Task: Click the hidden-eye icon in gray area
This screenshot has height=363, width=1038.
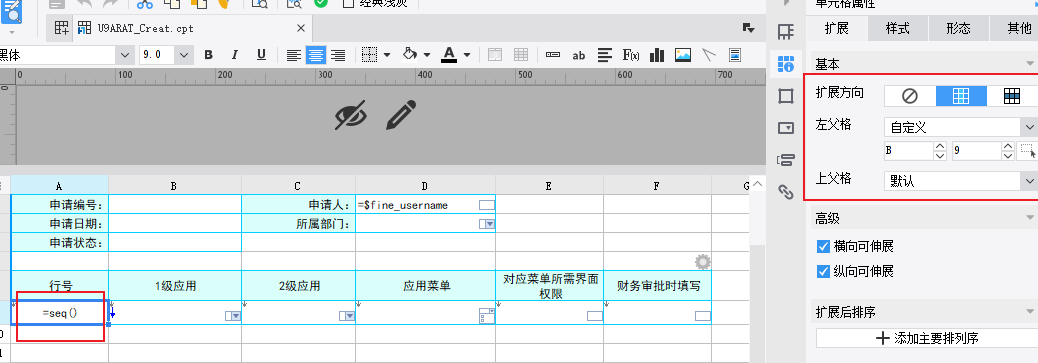Action: tap(351, 115)
